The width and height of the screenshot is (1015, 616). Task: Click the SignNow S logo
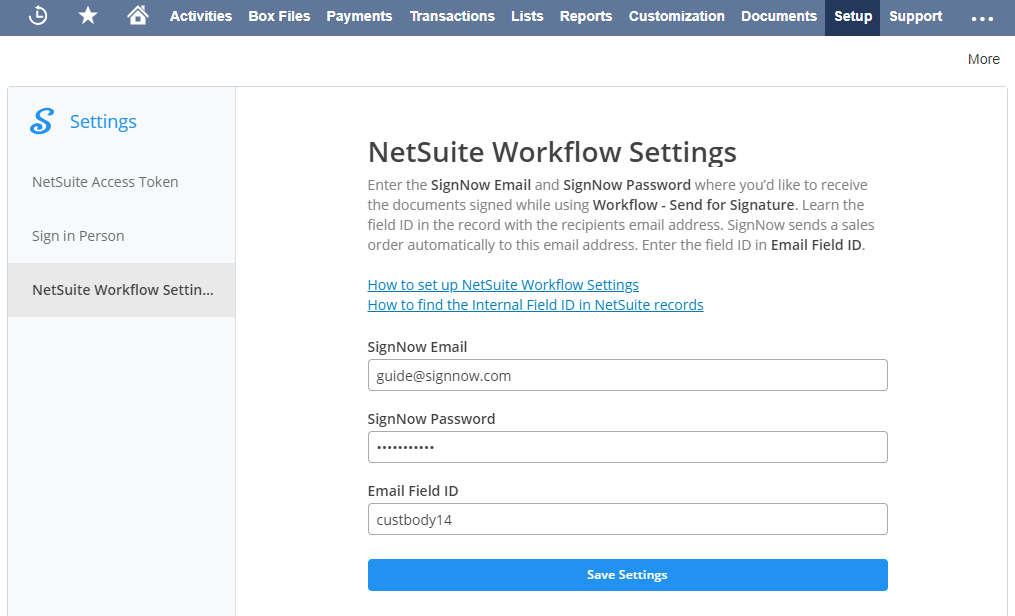click(42, 121)
